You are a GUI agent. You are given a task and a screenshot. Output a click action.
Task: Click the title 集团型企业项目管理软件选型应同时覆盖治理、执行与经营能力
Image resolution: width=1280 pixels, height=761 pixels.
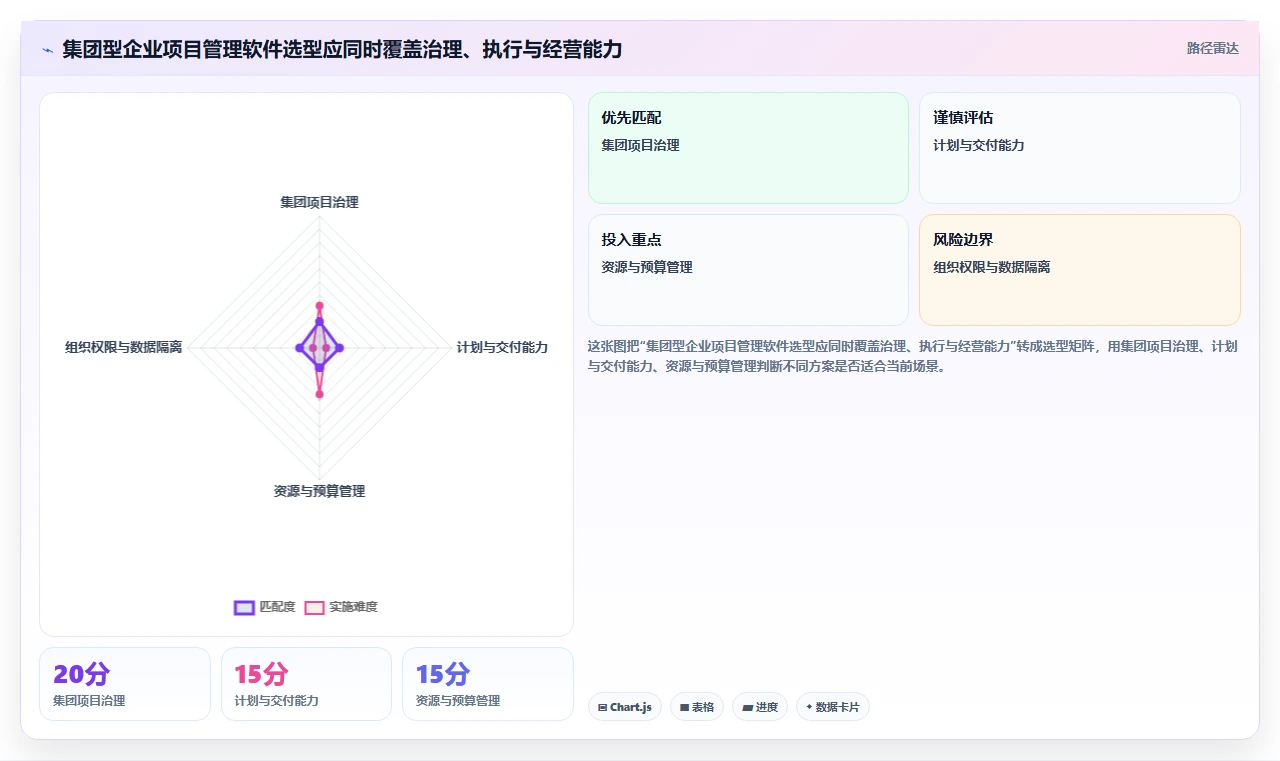342,49
